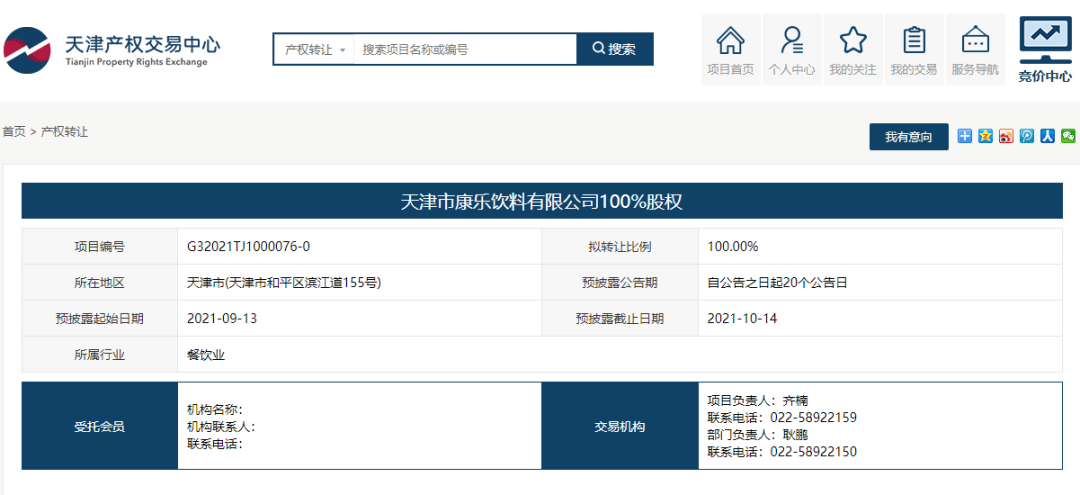Click the 机构联系人 line
The height and width of the screenshot is (495, 1080).
point(222,427)
